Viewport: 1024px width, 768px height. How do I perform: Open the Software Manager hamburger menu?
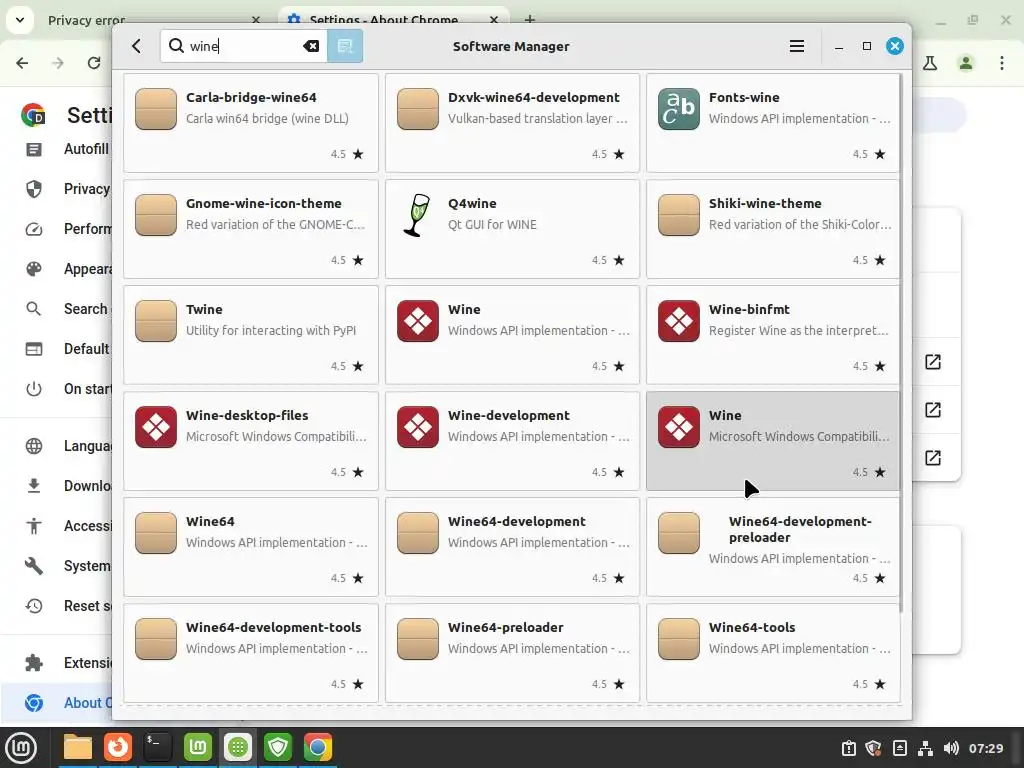(796, 46)
